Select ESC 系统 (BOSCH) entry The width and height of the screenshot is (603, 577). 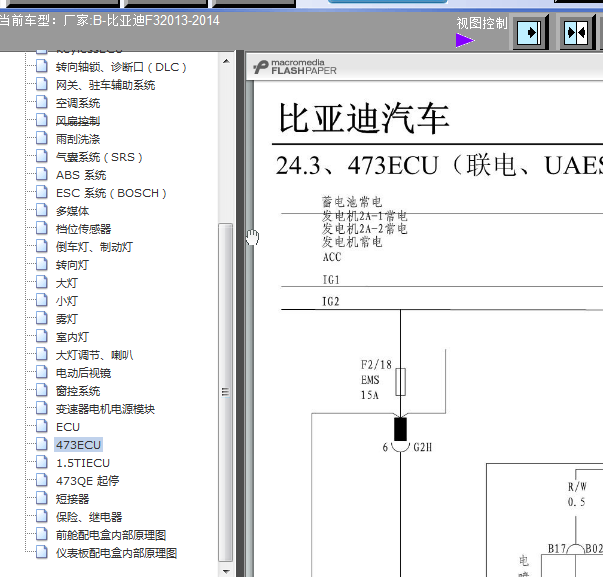[x=111, y=193]
